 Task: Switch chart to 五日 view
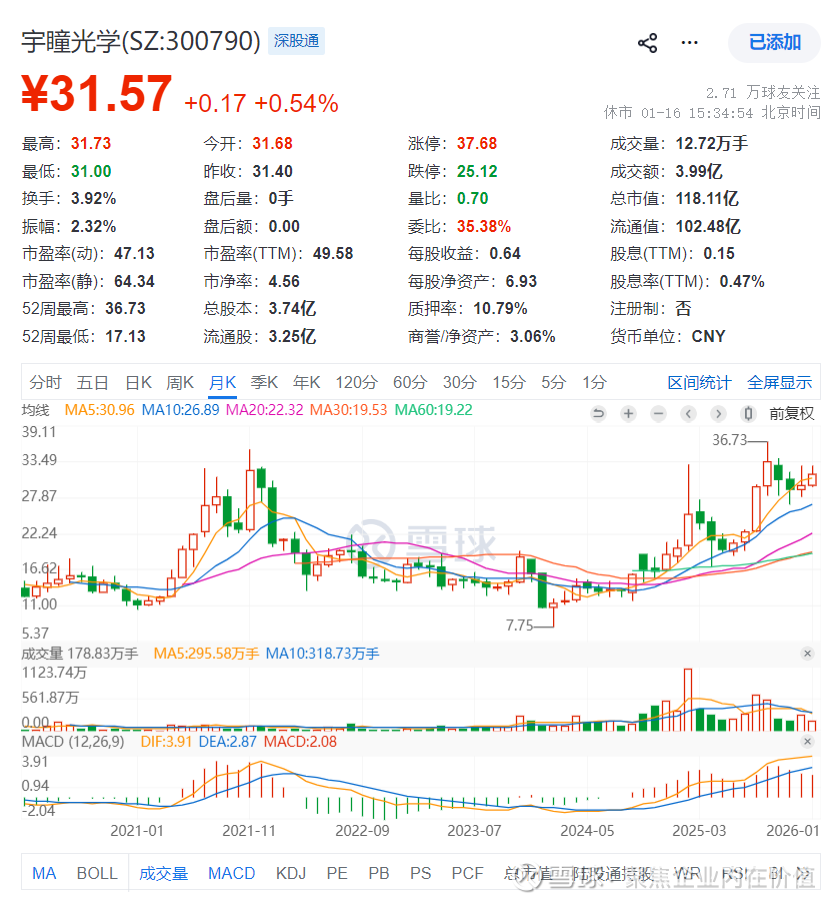(92, 382)
